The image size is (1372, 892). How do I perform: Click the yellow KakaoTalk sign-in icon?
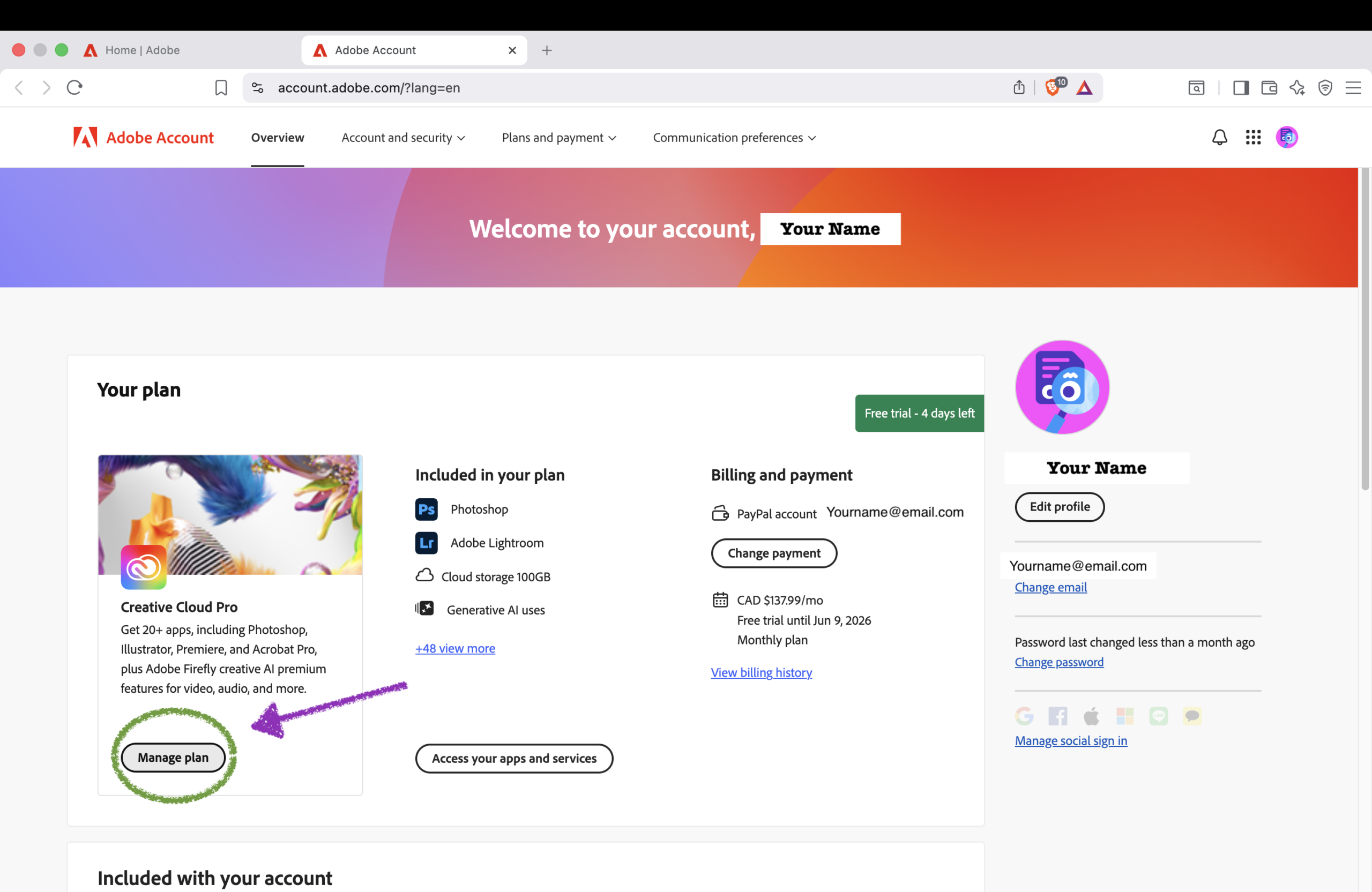pyautogui.click(x=1192, y=716)
